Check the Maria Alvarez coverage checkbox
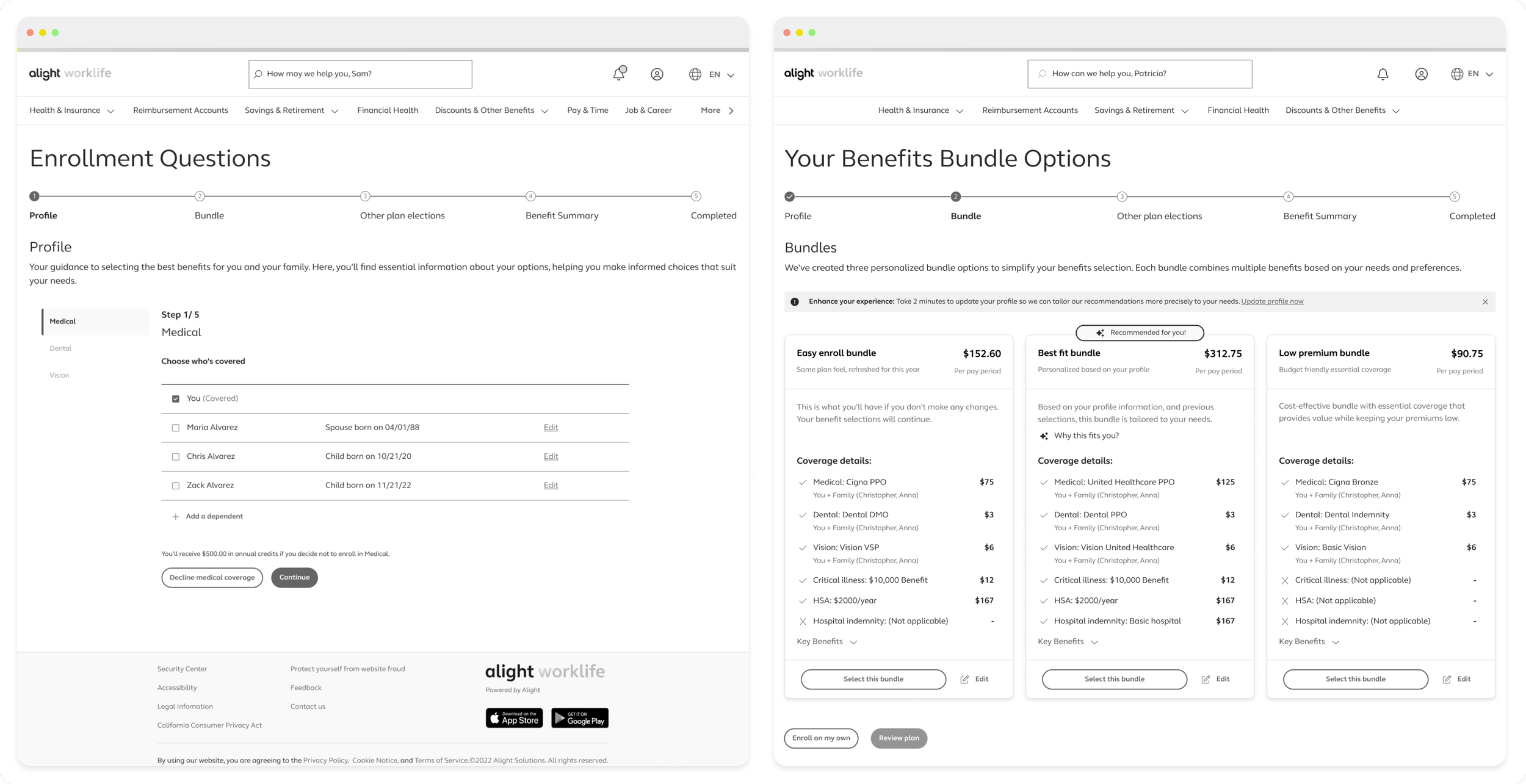Viewport: 1526px width, 784px height. [176, 428]
